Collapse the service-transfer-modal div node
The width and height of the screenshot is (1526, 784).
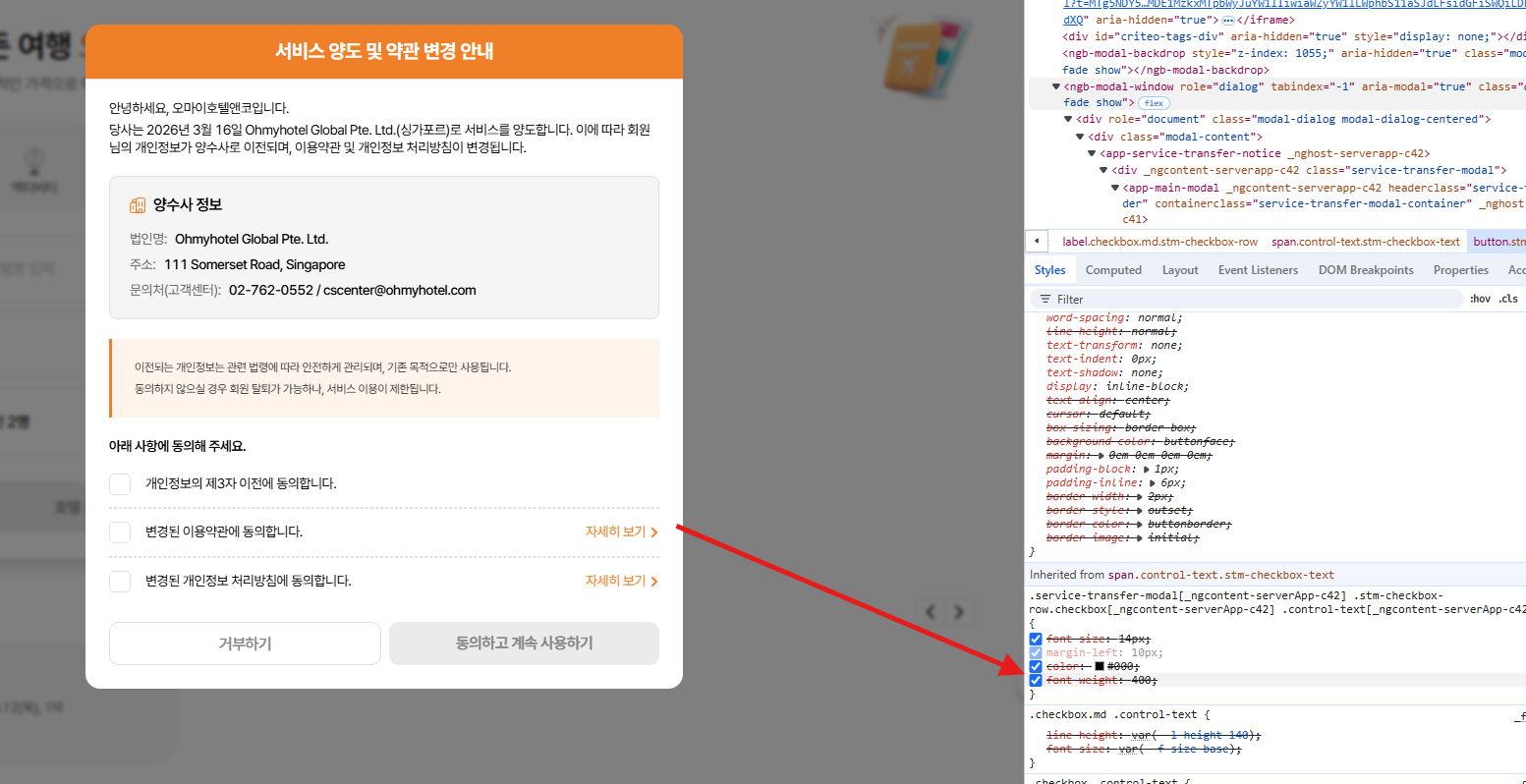pos(1103,171)
